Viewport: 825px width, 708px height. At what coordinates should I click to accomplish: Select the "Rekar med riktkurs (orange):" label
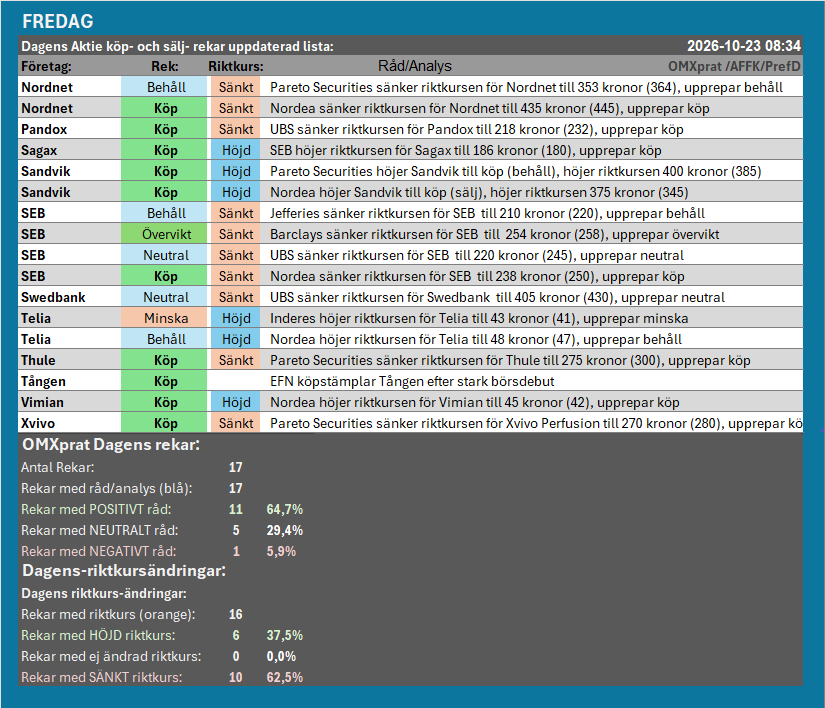108,615
